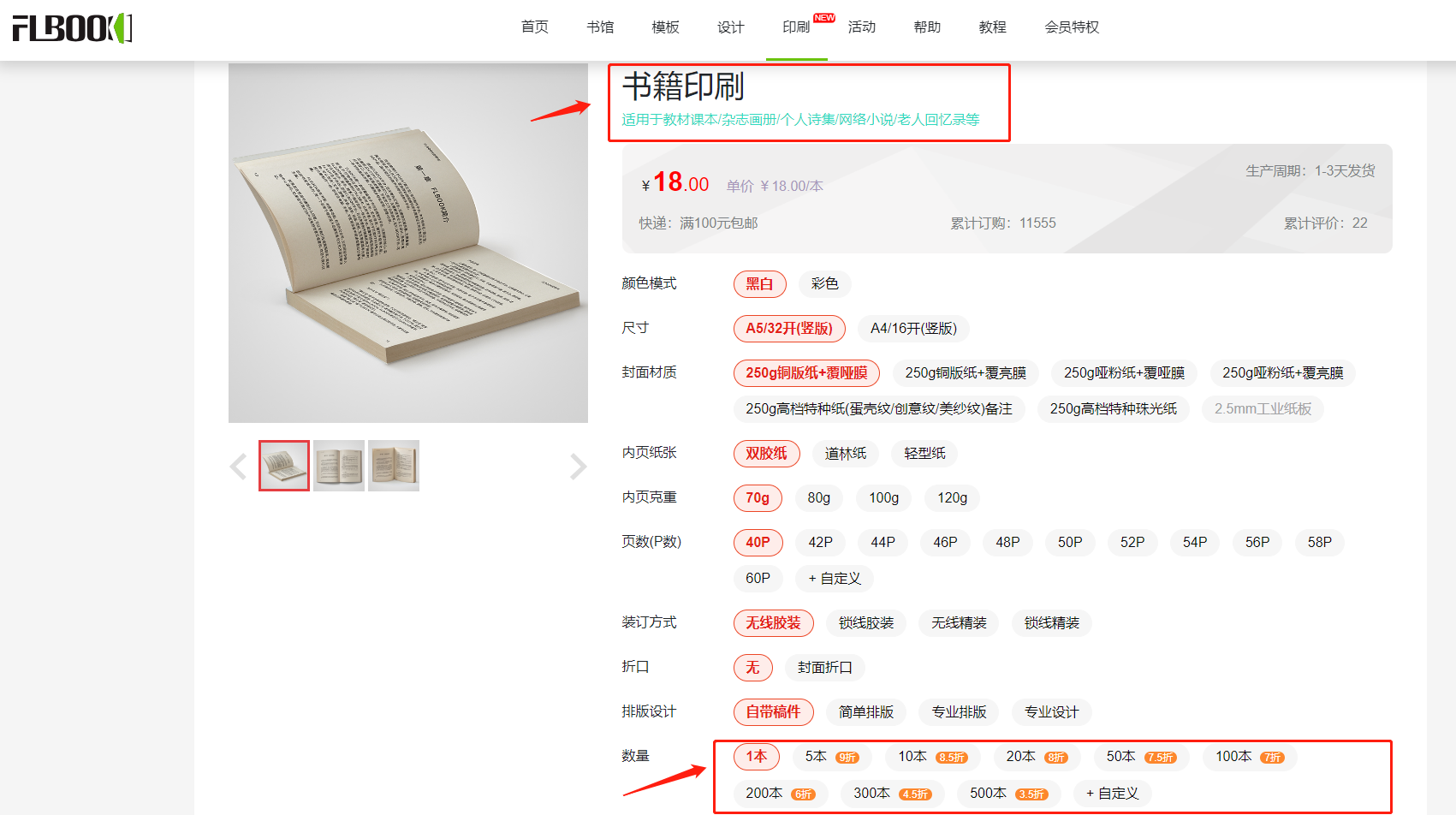Set inner page weight to 80g
The image size is (1456, 815).
coord(819,498)
